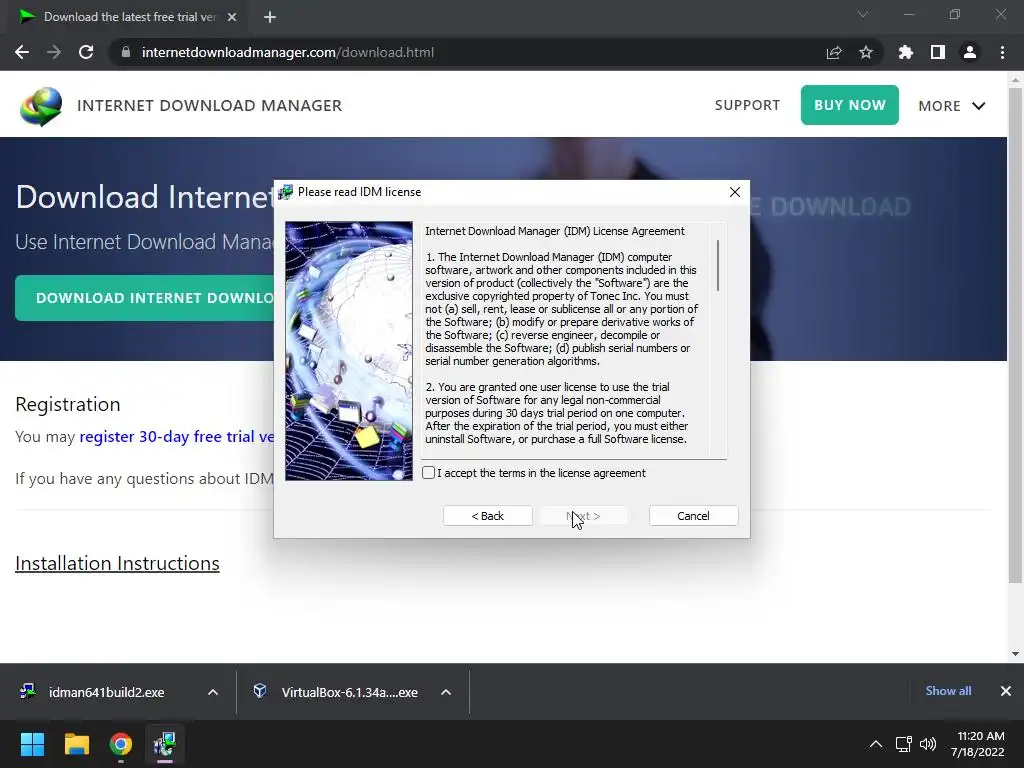Screen dimensions: 1024x768
Task: Open the tab search chevron
Action: pyautogui.click(x=863, y=14)
